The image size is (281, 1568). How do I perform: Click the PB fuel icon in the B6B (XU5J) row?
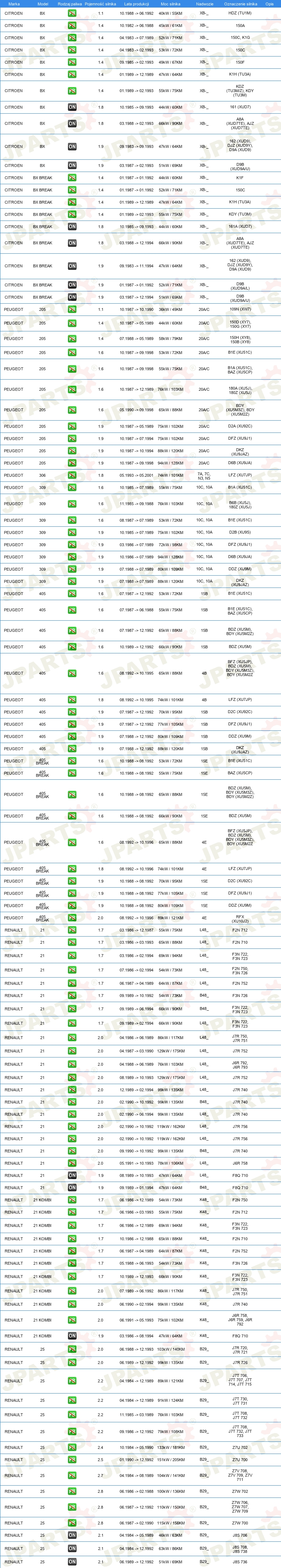pos(72,504)
